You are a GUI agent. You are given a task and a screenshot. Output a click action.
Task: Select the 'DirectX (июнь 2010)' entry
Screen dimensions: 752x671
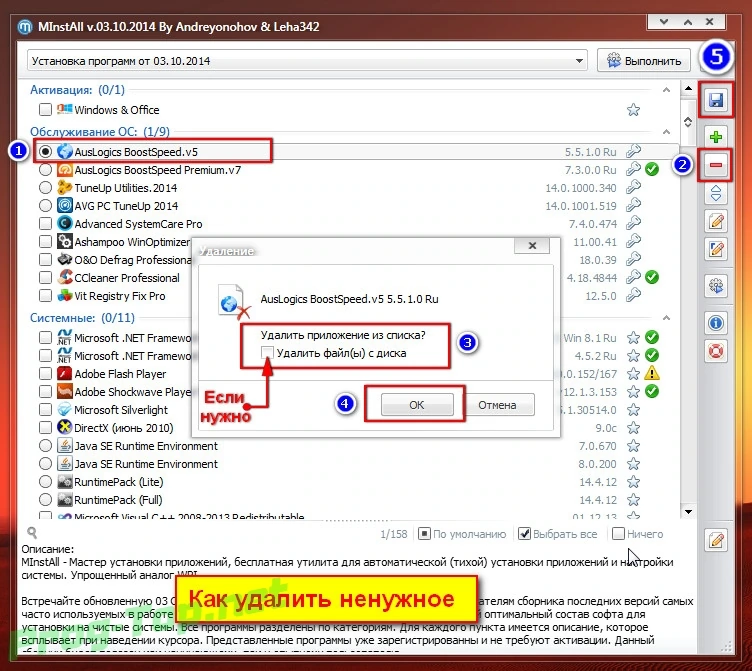point(124,428)
